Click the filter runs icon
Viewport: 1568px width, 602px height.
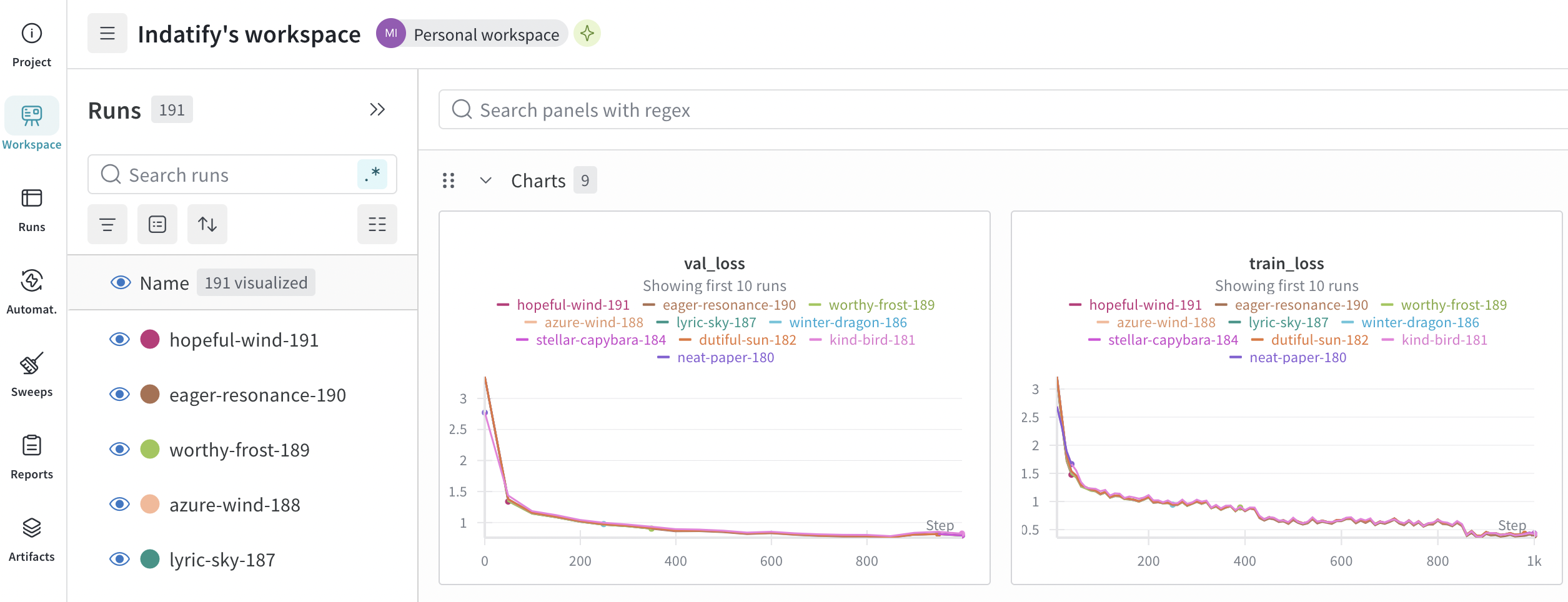pyautogui.click(x=107, y=224)
